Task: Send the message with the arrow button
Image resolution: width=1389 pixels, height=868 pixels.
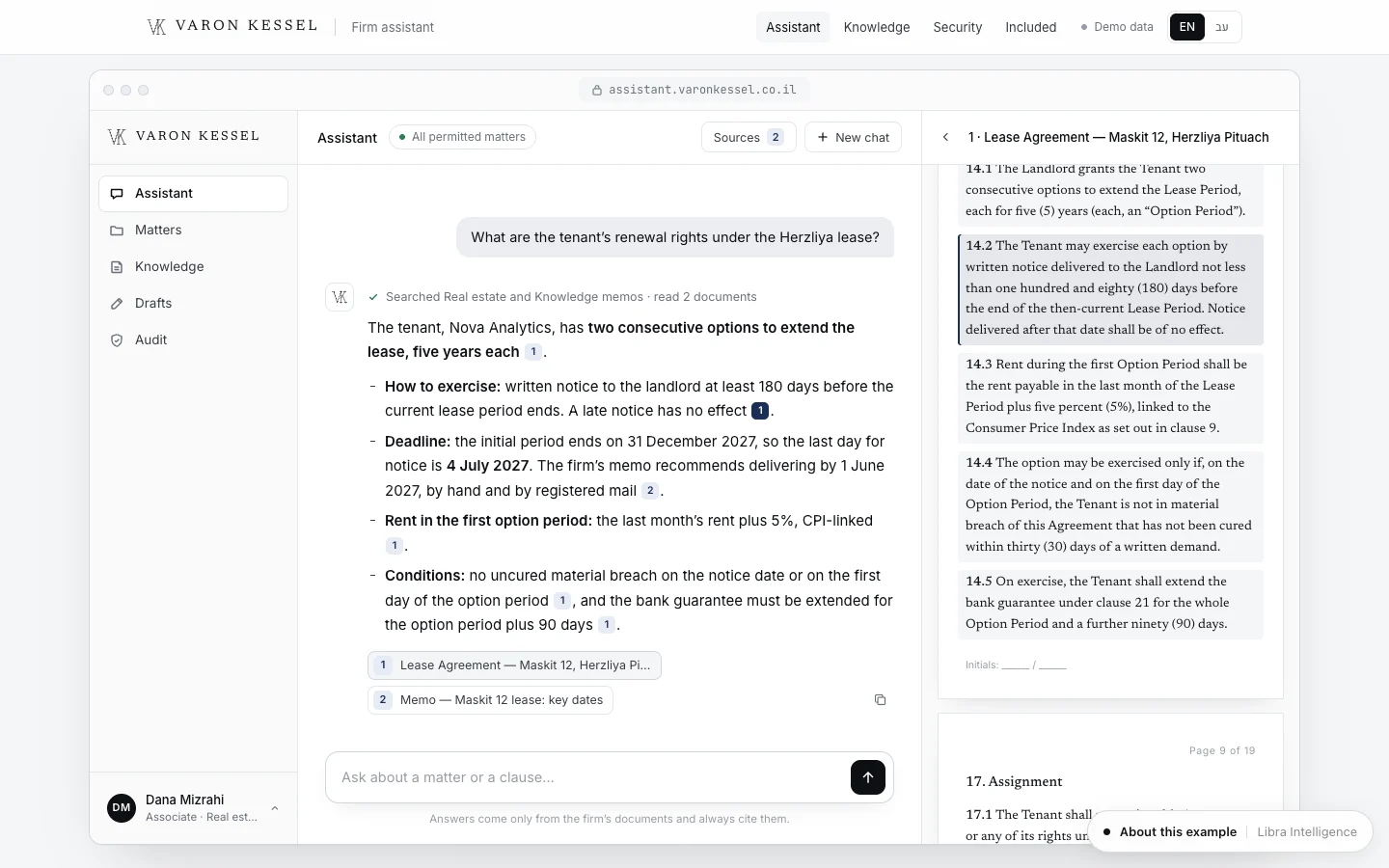Action: tap(868, 777)
